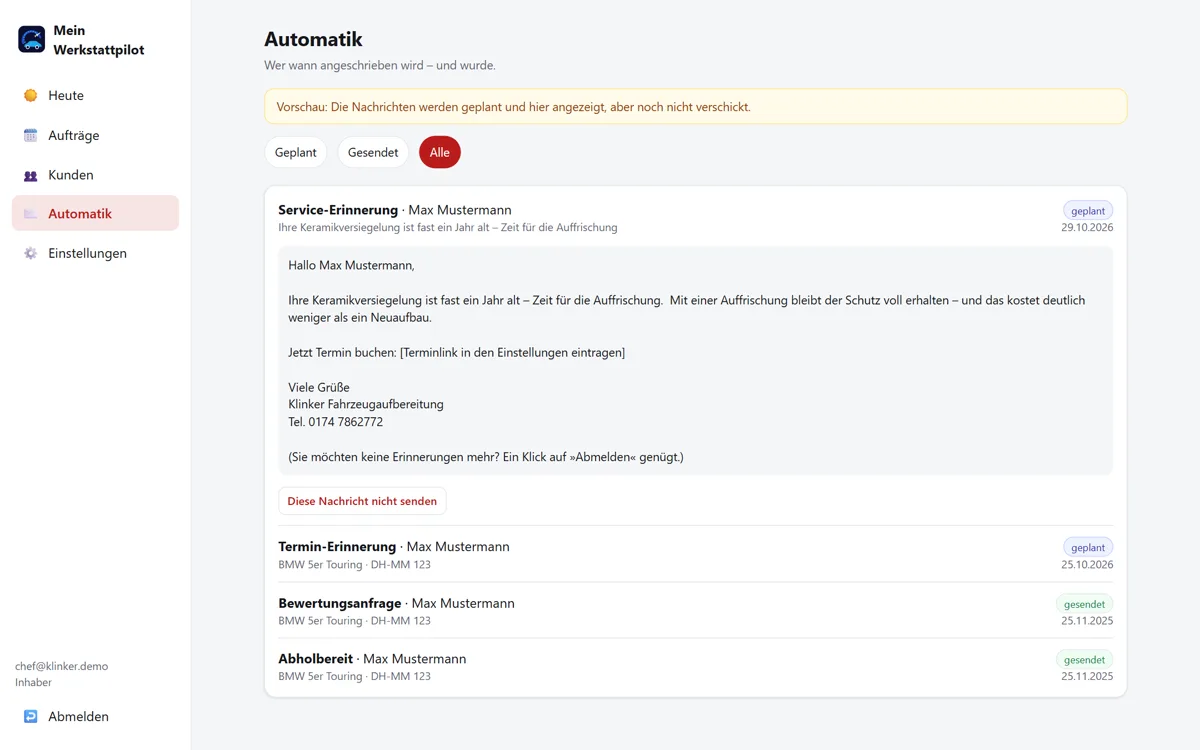
Task: Click the Automatik page heading
Action: (313, 39)
